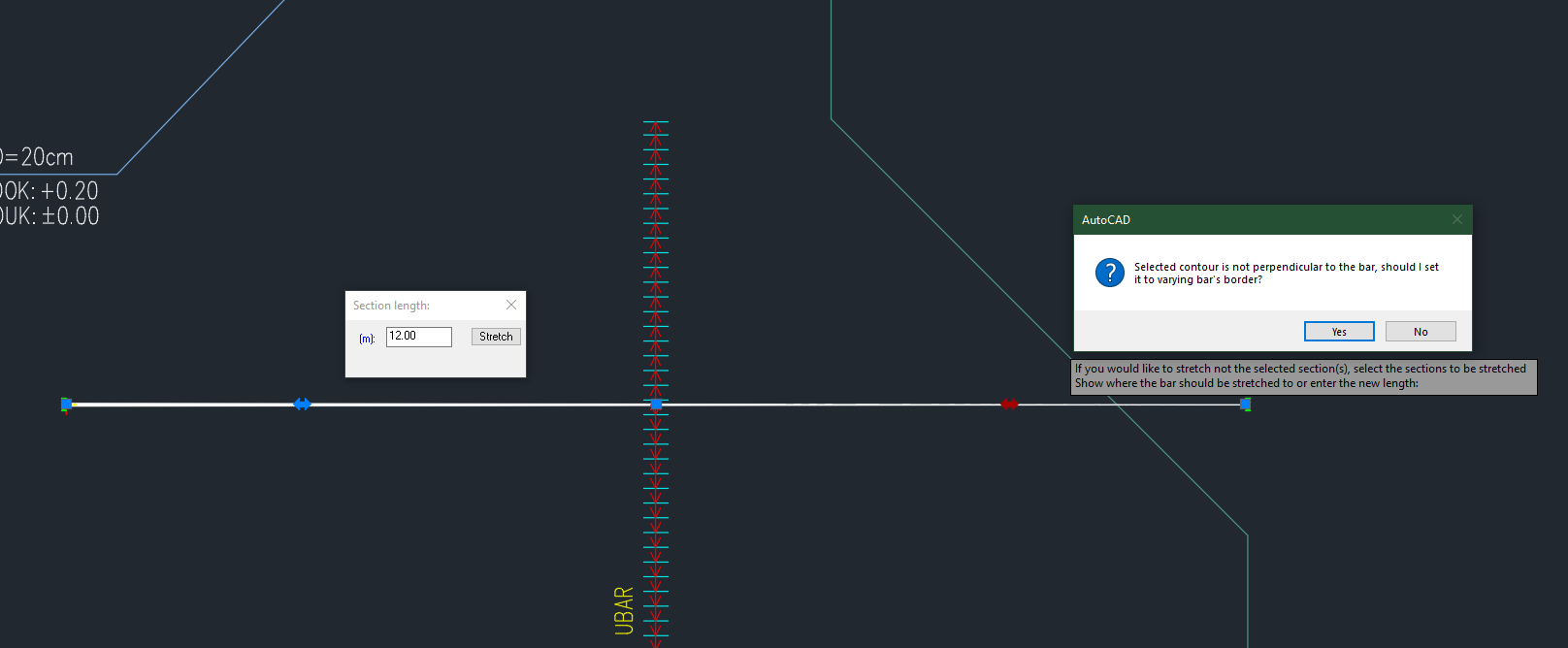Click the =20cm annotation text
Viewport: 1568px width, 648px height.
(x=37, y=156)
